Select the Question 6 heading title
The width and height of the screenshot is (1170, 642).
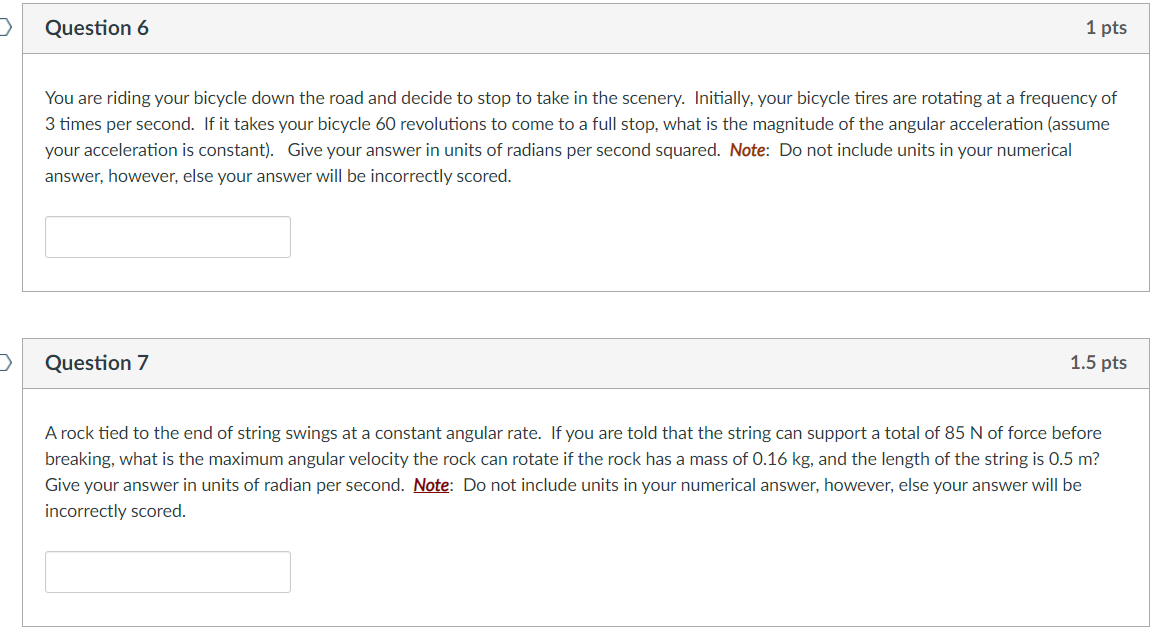(x=97, y=28)
